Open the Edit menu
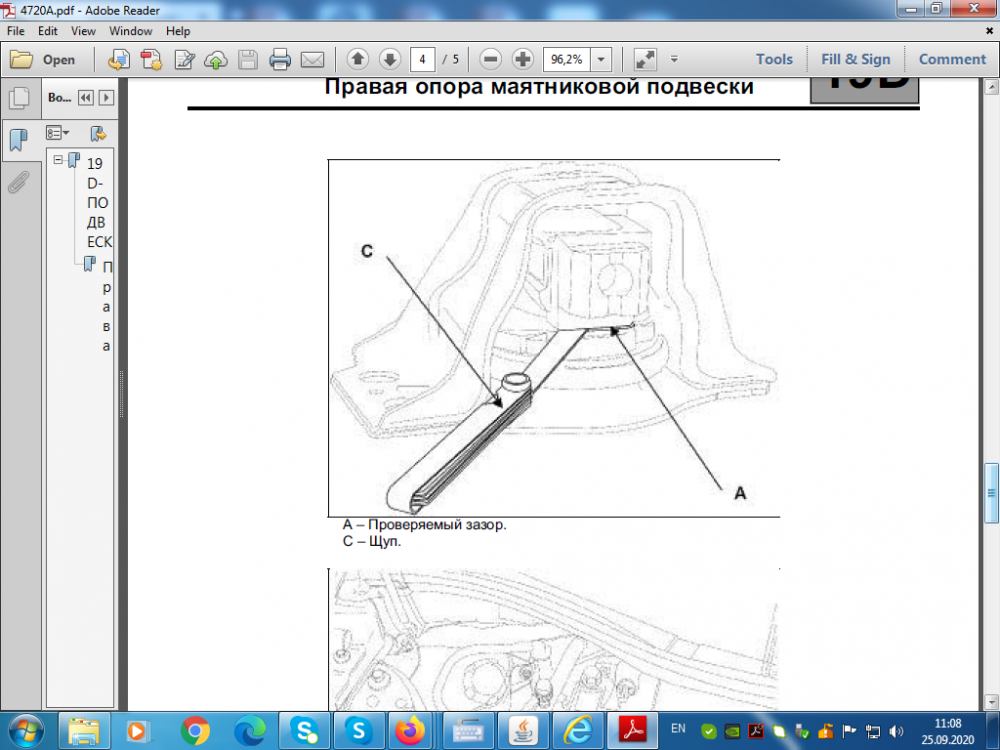The width and height of the screenshot is (1000, 750). tap(48, 31)
